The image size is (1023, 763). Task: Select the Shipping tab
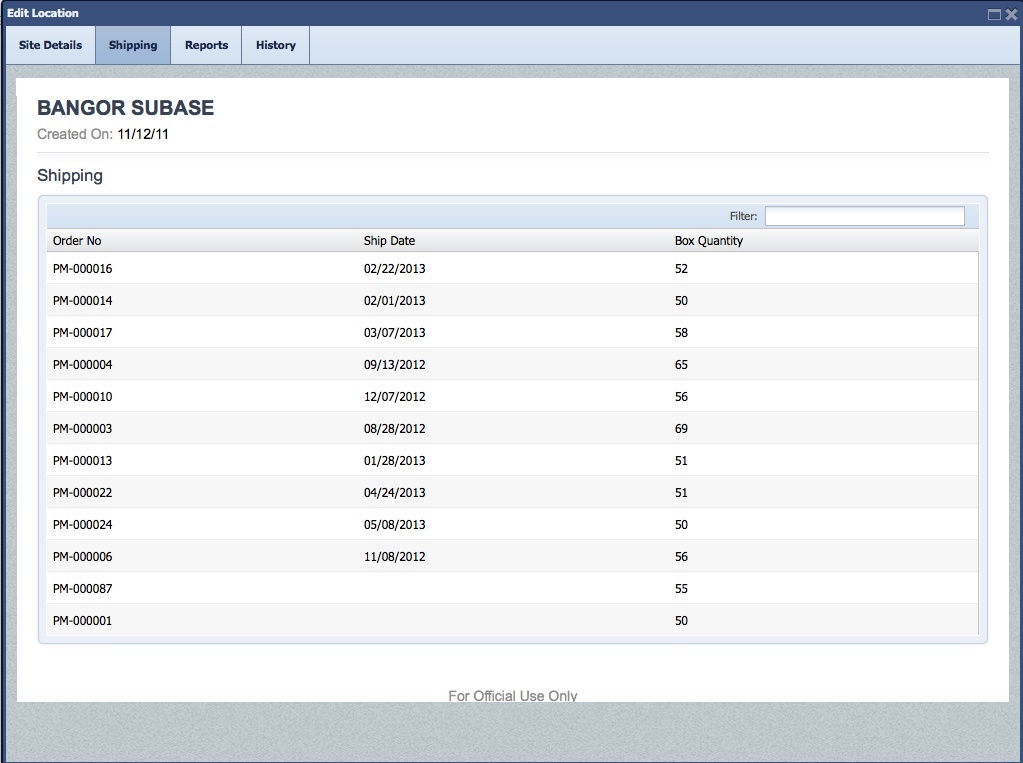point(133,45)
